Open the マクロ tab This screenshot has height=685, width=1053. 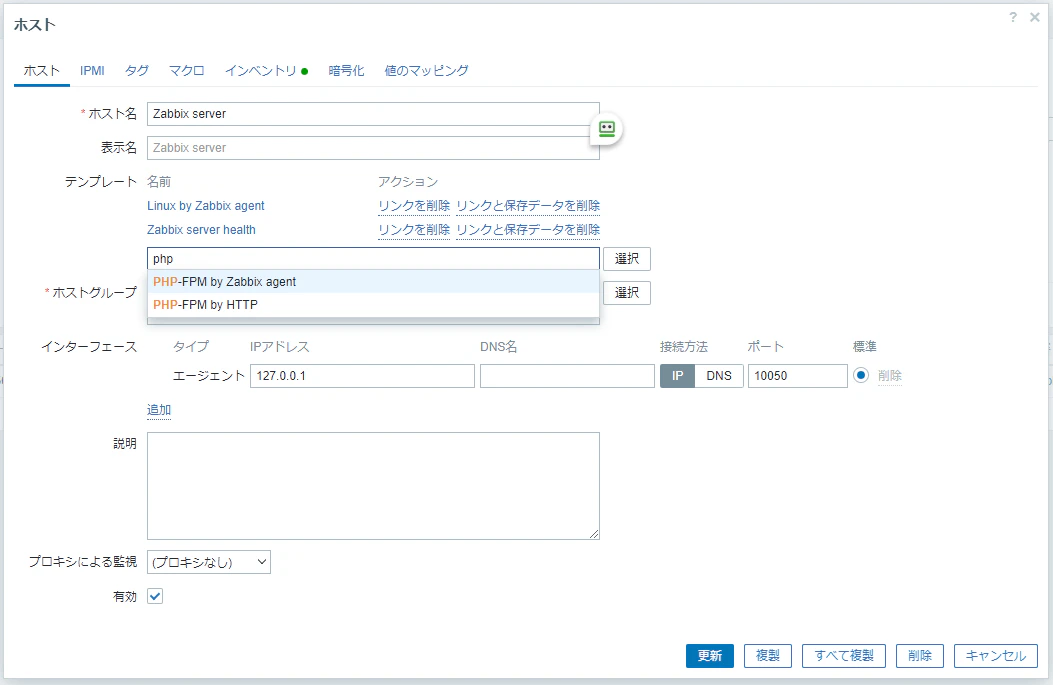[186, 71]
